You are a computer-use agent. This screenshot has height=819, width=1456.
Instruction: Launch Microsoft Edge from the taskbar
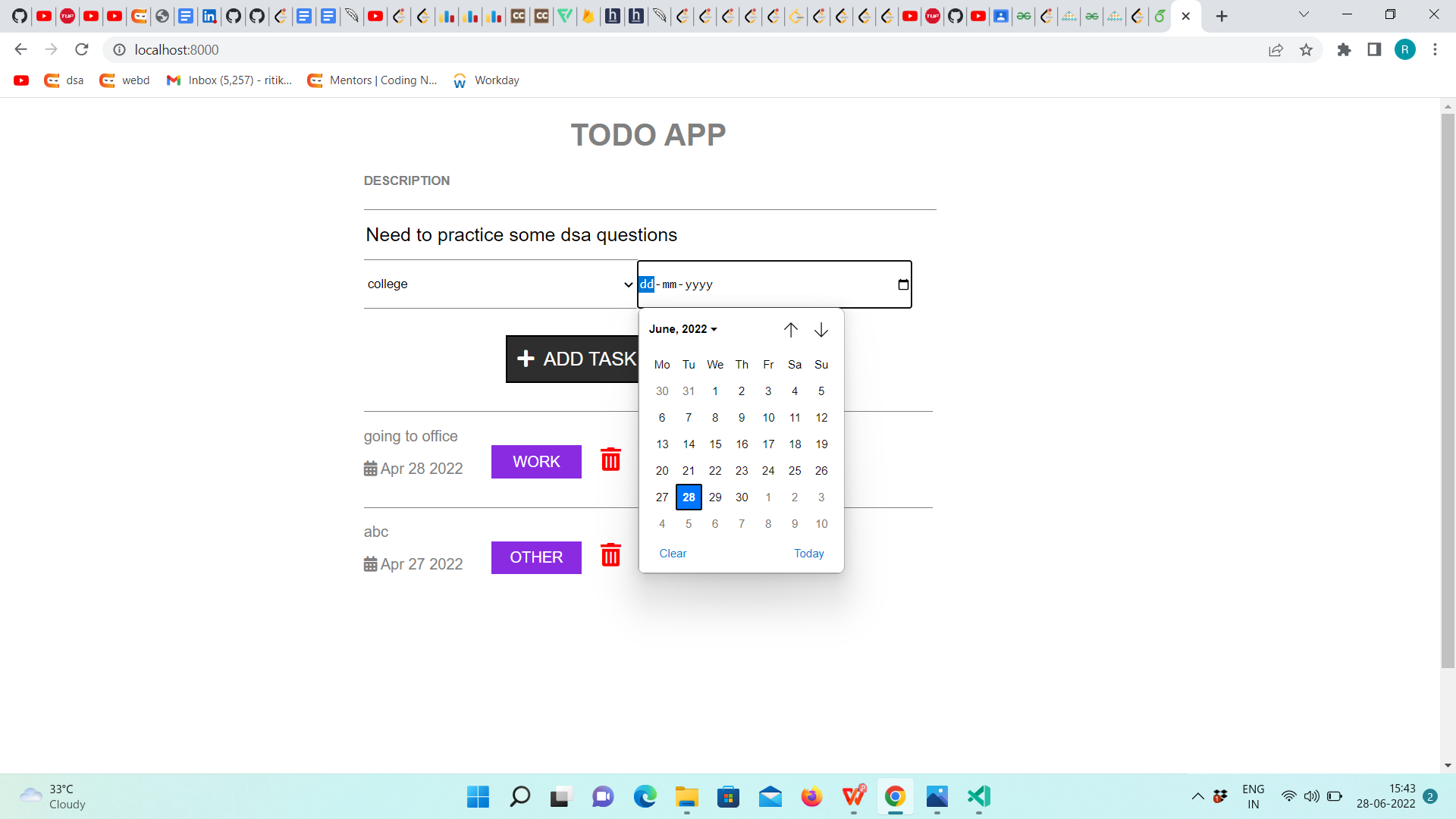click(x=645, y=796)
